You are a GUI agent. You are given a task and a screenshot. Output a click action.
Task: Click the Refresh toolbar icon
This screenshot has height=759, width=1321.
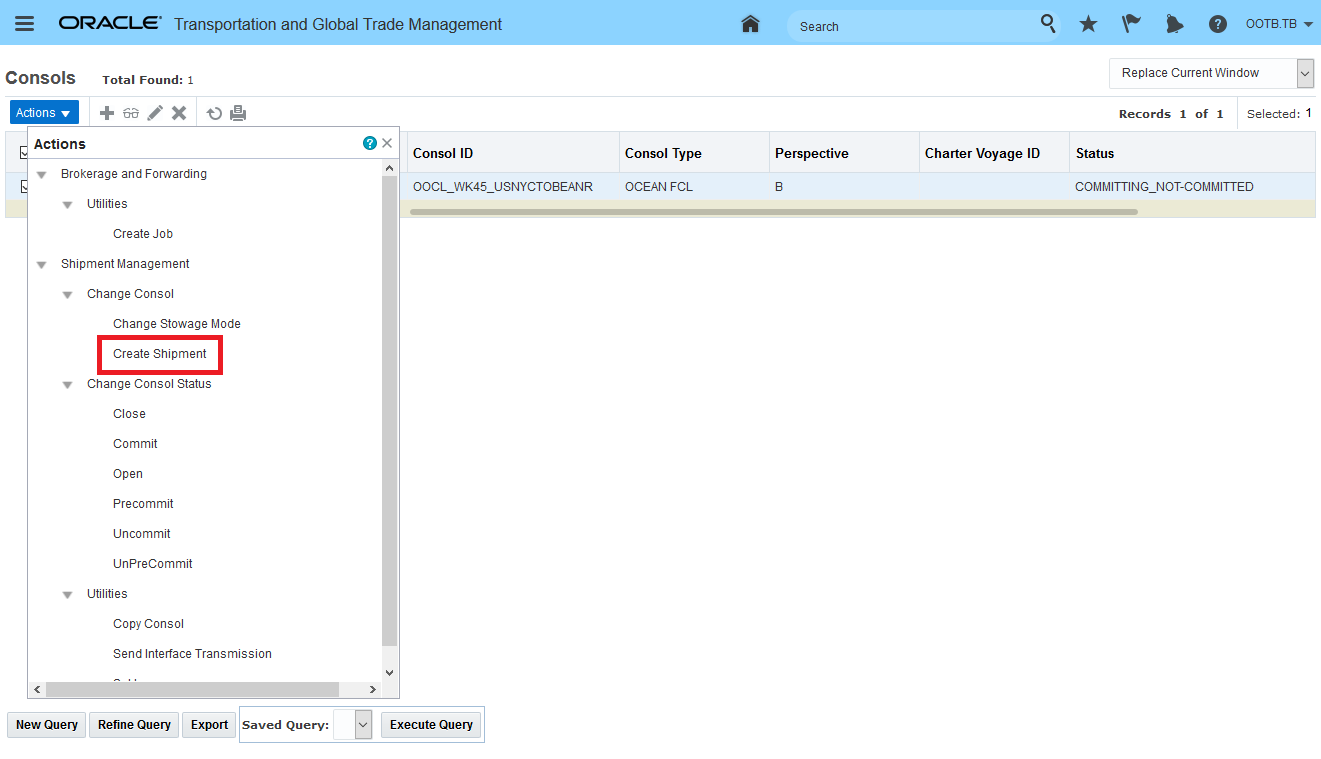click(x=214, y=113)
